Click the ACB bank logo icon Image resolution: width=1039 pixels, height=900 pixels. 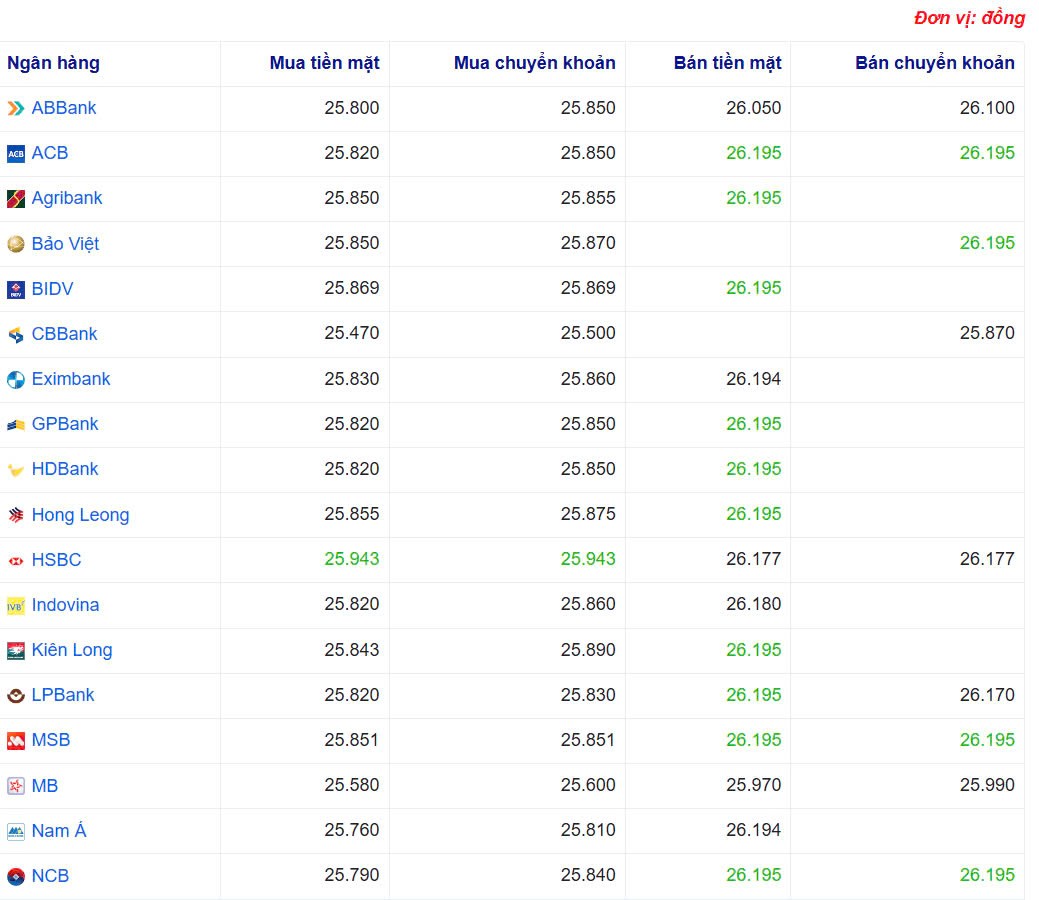(x=14, y=152)
